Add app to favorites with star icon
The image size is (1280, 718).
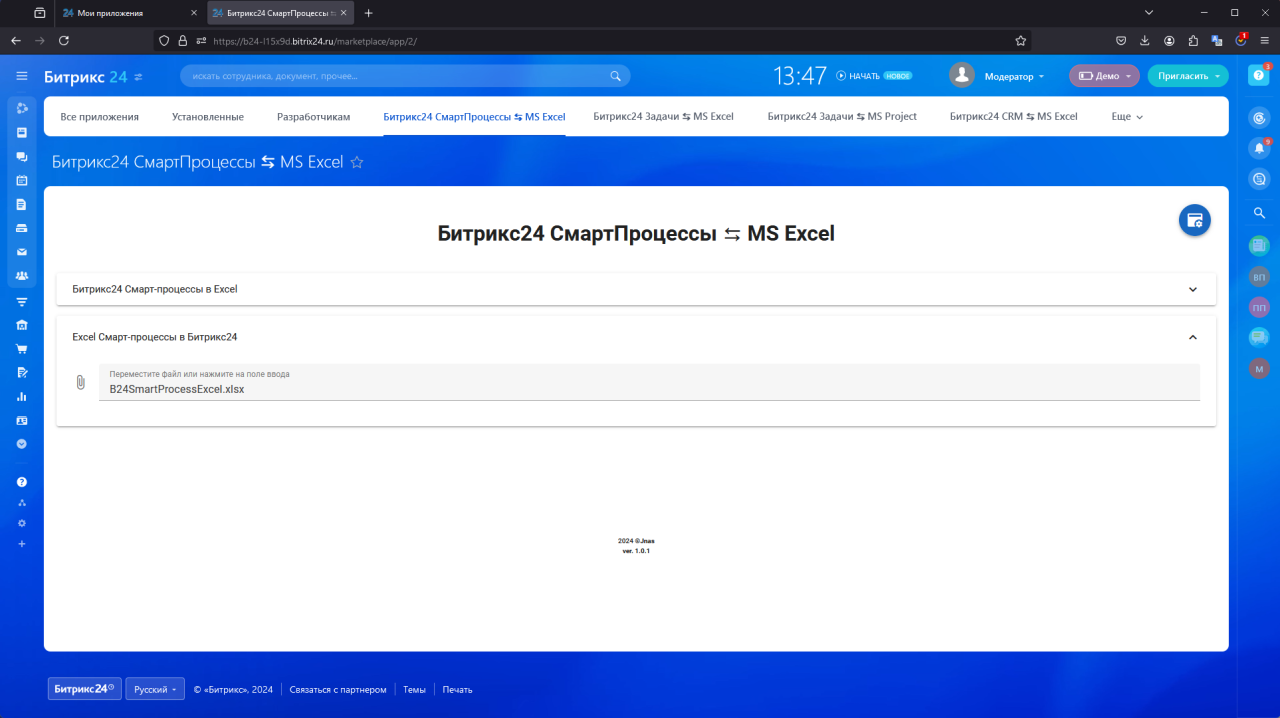[357, 162]
